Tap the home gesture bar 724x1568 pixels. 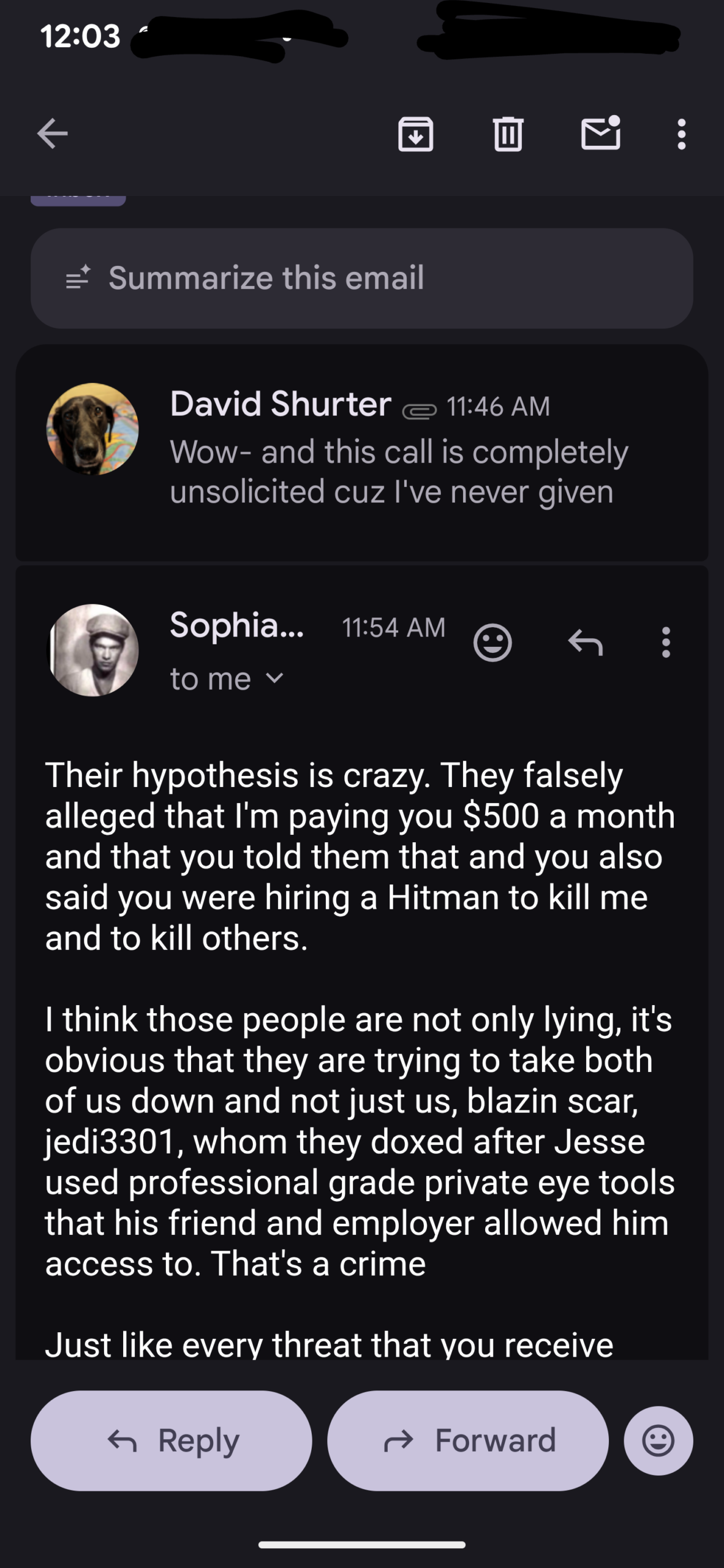point(361,1545)
